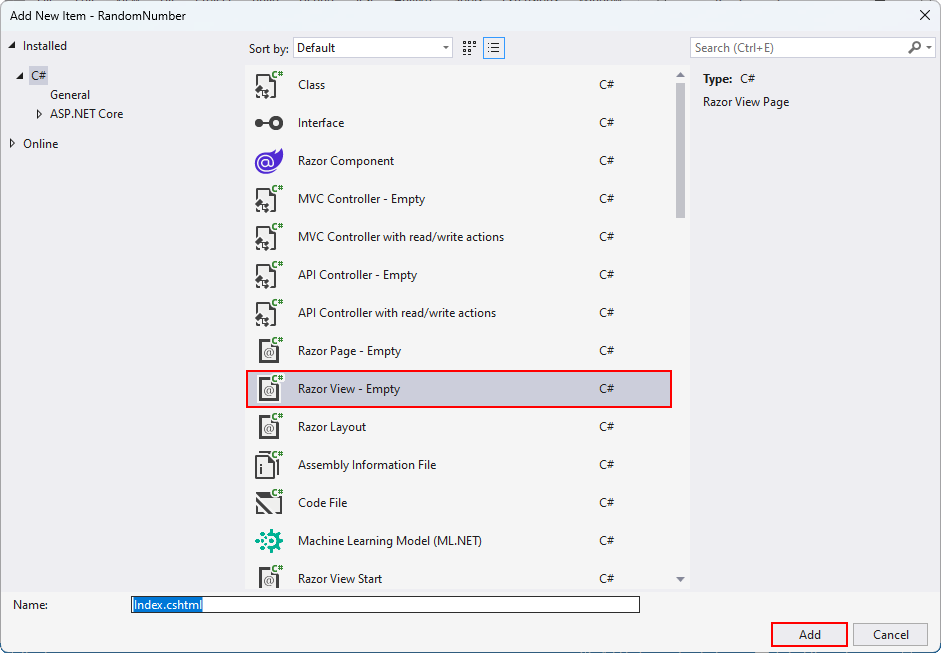Switch to medium icons view
941x653 pixels.
468,47
